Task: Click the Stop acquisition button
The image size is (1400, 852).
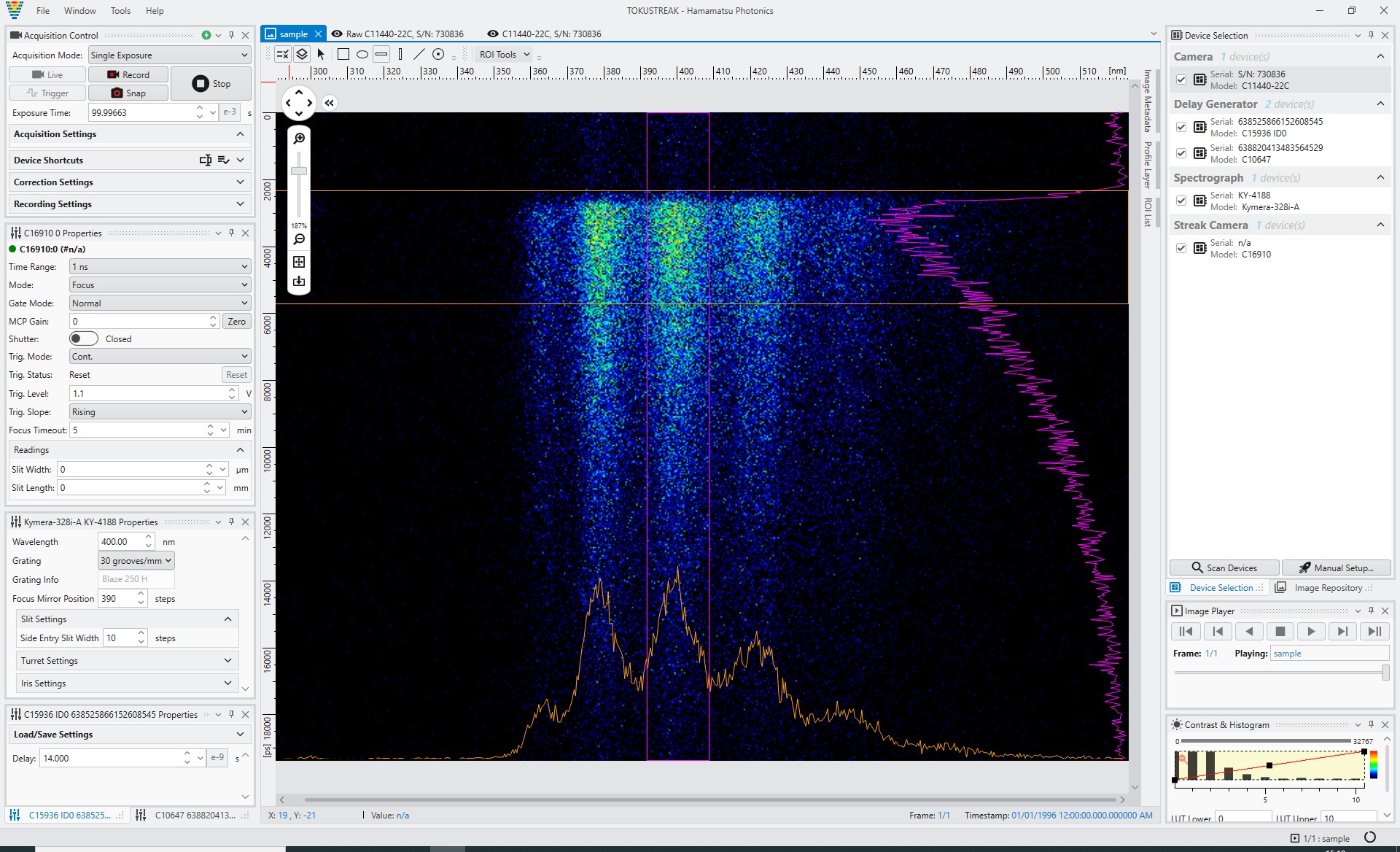Action: [x=211, y=83]
